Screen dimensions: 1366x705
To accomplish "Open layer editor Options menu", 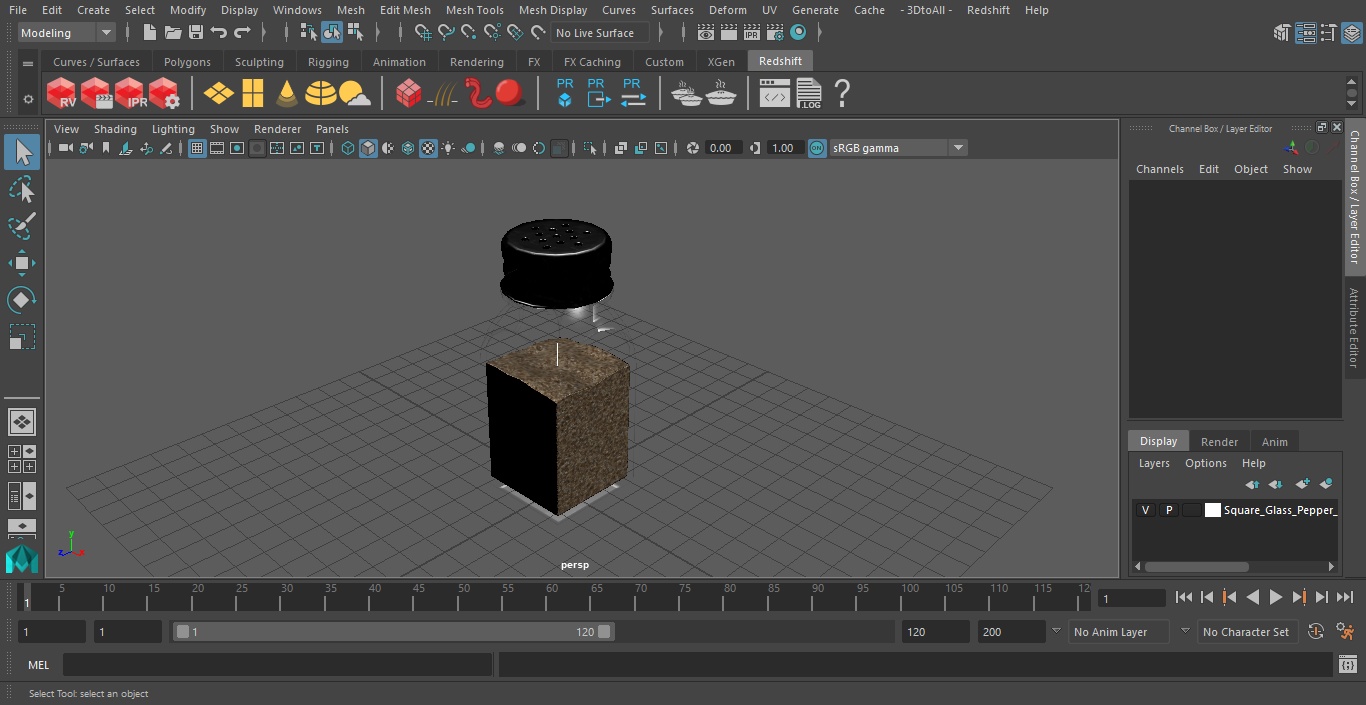I will coord(1205,463).
